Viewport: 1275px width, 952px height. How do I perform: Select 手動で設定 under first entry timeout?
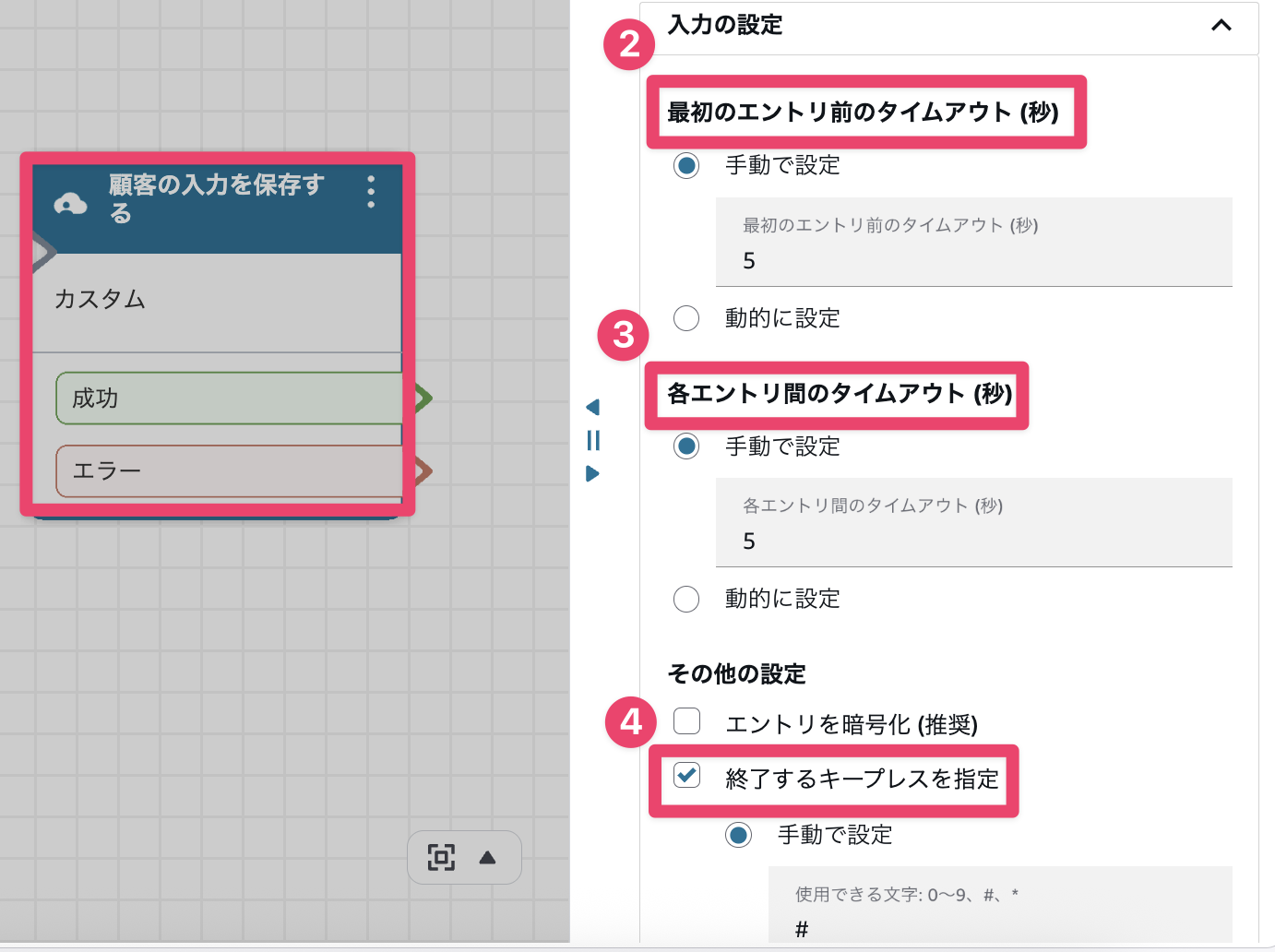(686, 166)
